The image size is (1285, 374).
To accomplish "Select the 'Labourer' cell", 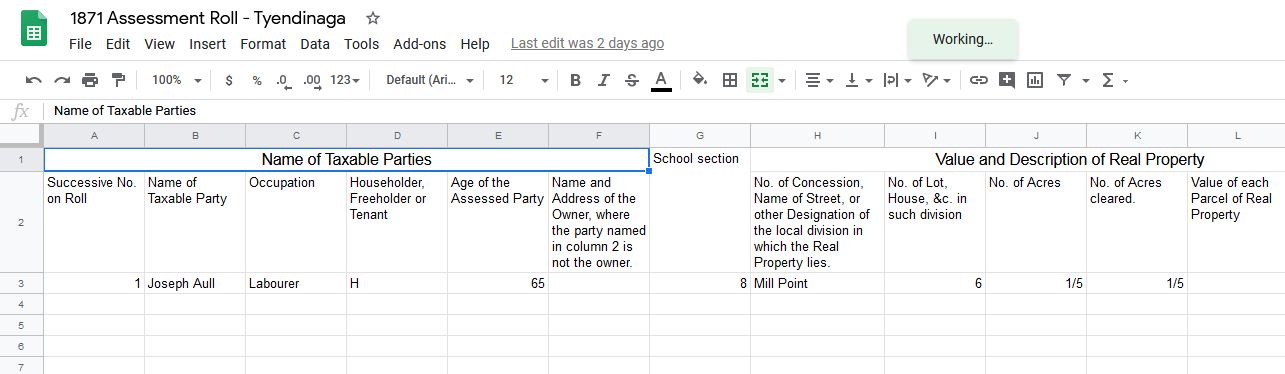I will pyautogui.click(x=296, y=284).
